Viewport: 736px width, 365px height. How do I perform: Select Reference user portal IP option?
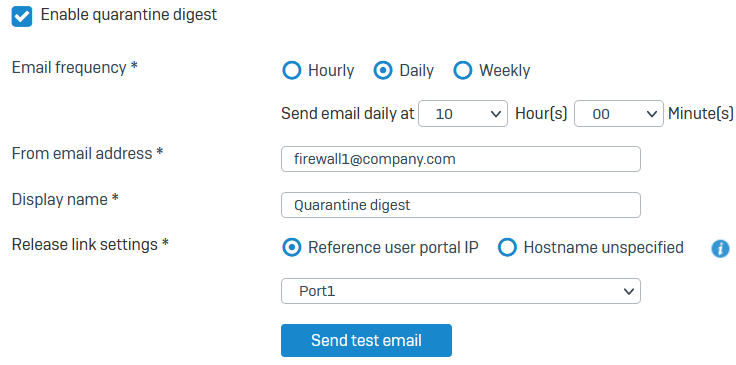click(x=291, y=247)
